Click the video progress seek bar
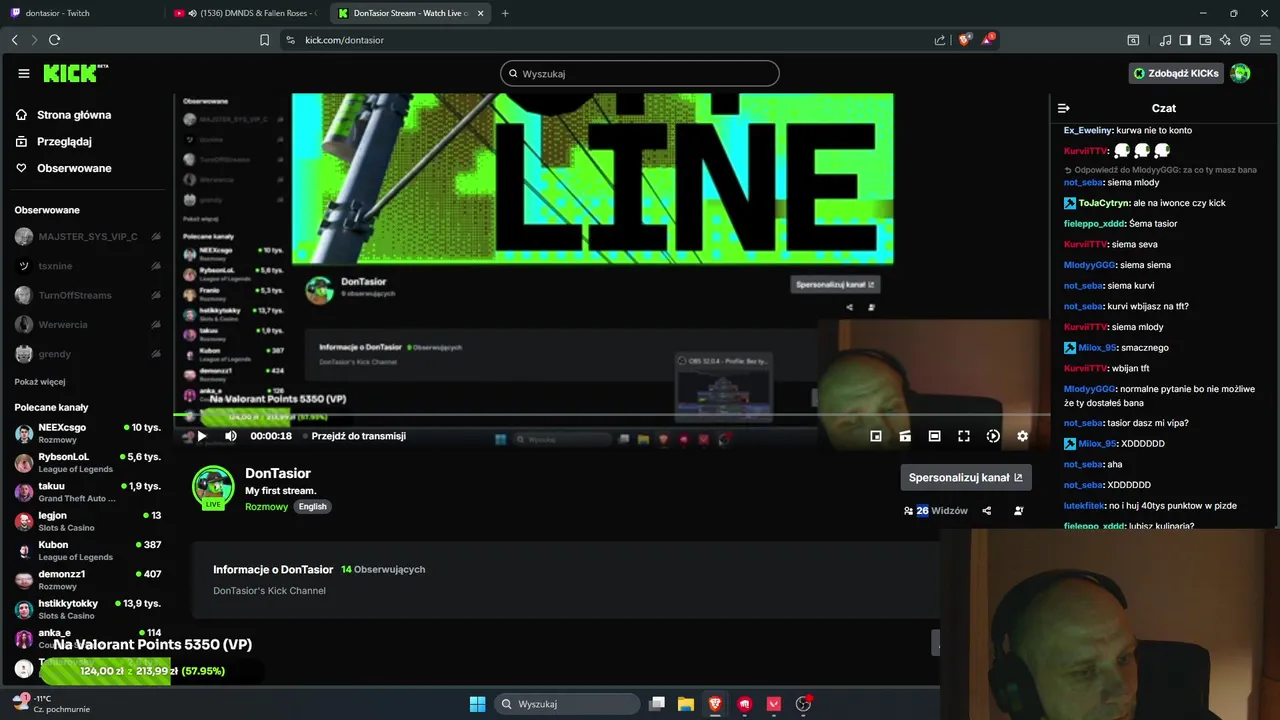Image resolution: width=1280 pixels, height=720 pixels. click(x=612, y=414)
